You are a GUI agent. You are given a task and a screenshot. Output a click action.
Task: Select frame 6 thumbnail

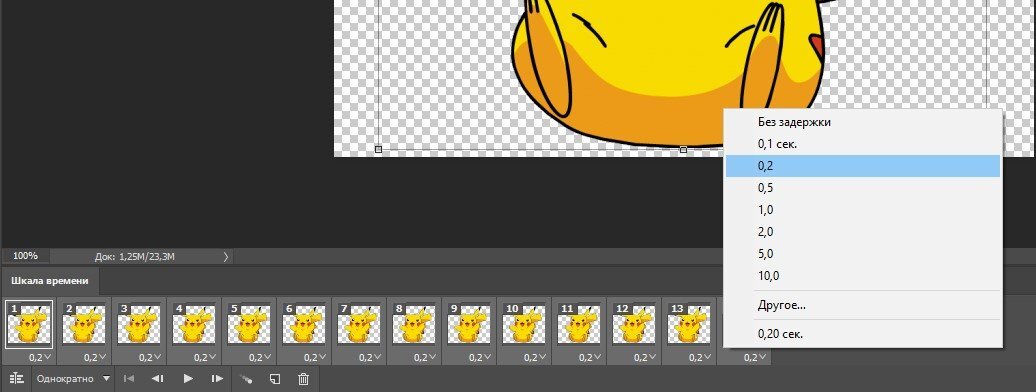304,324
